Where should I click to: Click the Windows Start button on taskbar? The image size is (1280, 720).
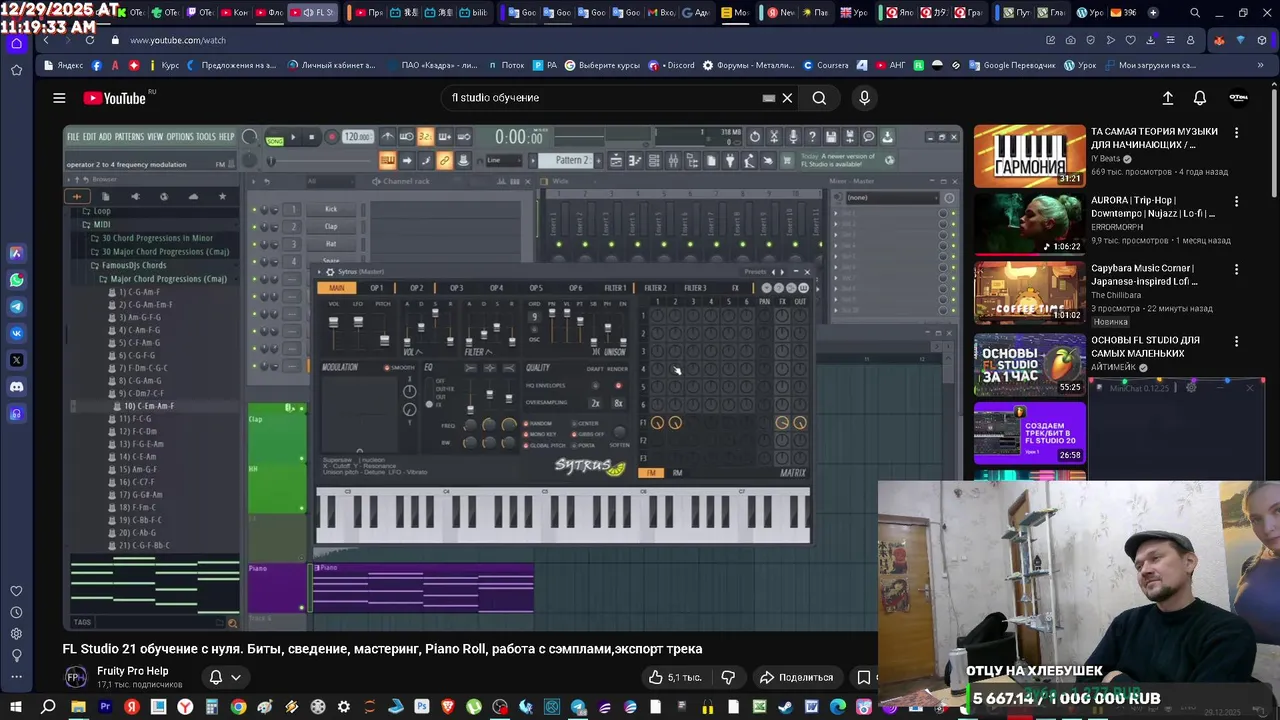[x=16, y=707]
